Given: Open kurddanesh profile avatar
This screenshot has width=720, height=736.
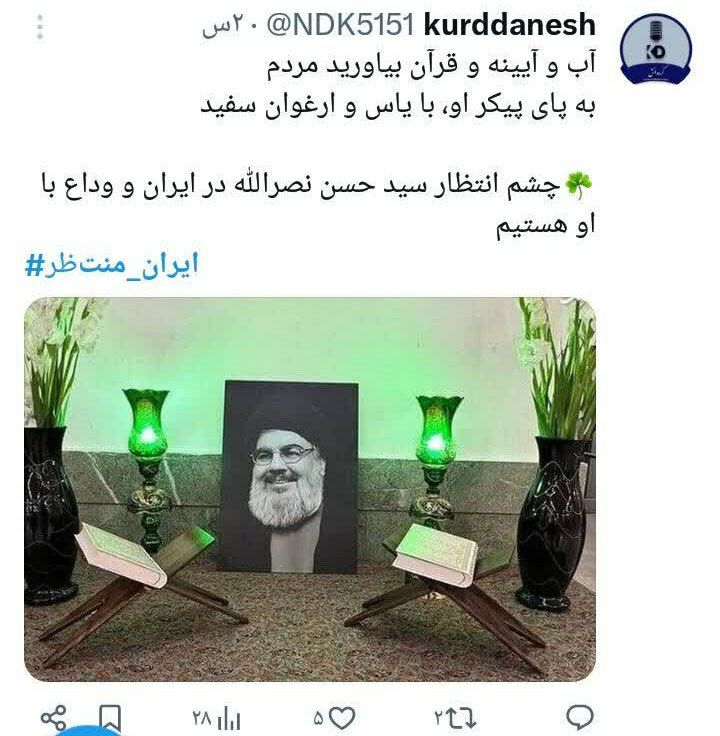Looking at the screenshot, I should point(656,49).
